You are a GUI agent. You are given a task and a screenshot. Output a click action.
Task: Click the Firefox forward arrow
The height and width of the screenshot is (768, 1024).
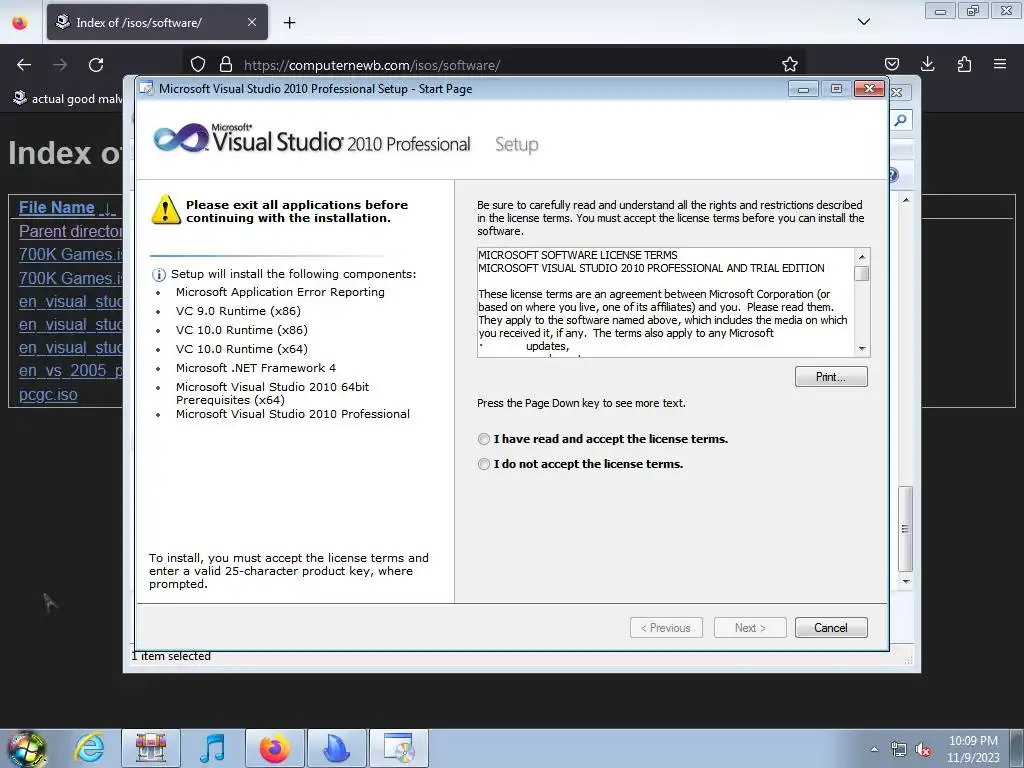(x=60, y=65)
